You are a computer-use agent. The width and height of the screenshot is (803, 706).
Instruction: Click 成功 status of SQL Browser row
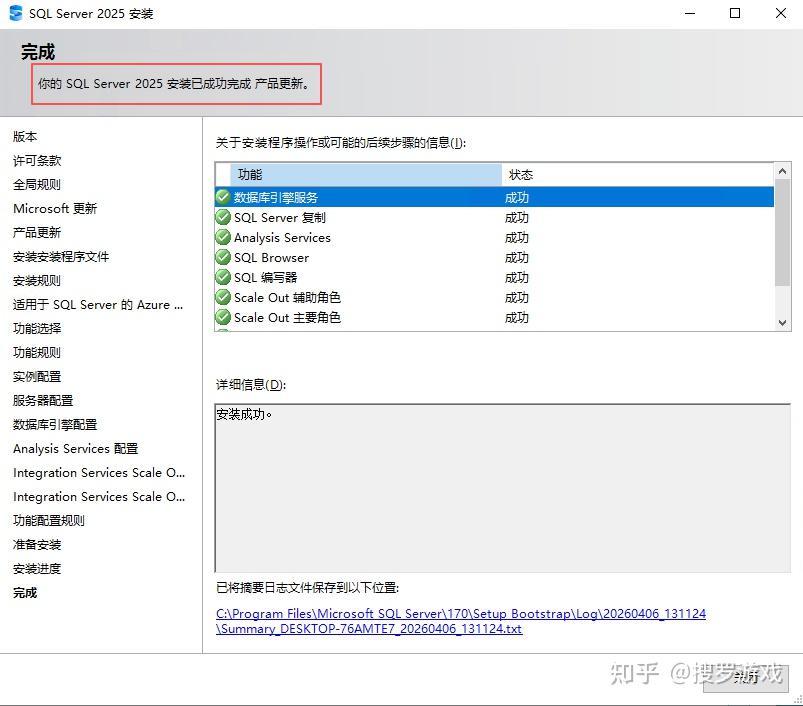point(516,258)
